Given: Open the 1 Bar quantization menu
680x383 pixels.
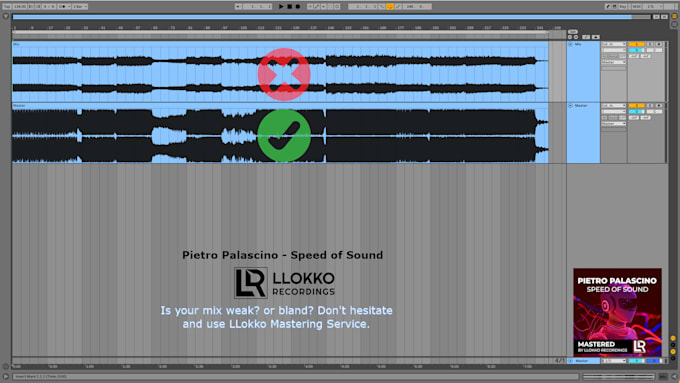Looking at the screenshot, I should pyautogui.click(x=80, y=7).
